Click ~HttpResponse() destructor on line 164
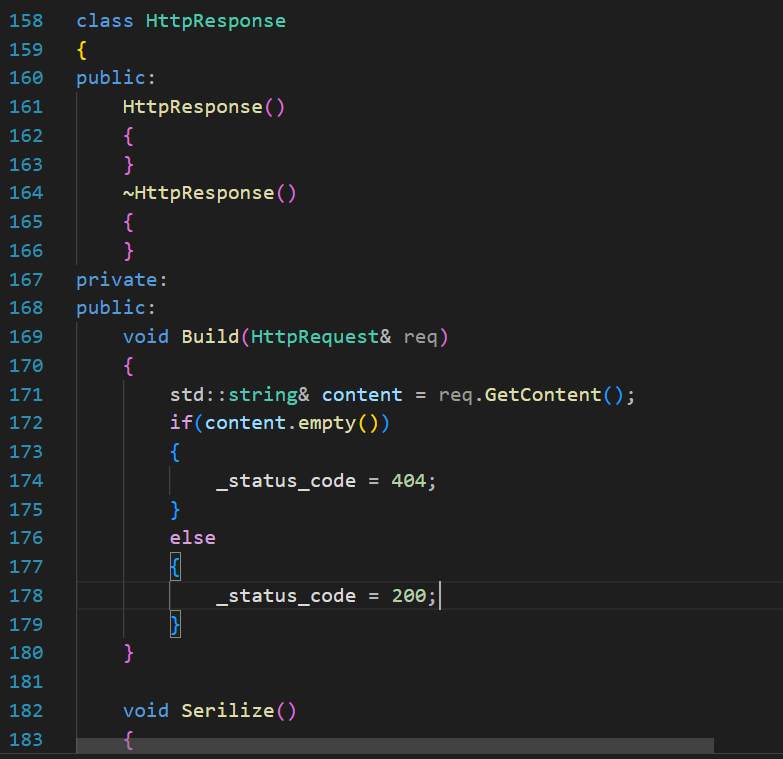This screenshot has height=759, width=783. [210, 193]
